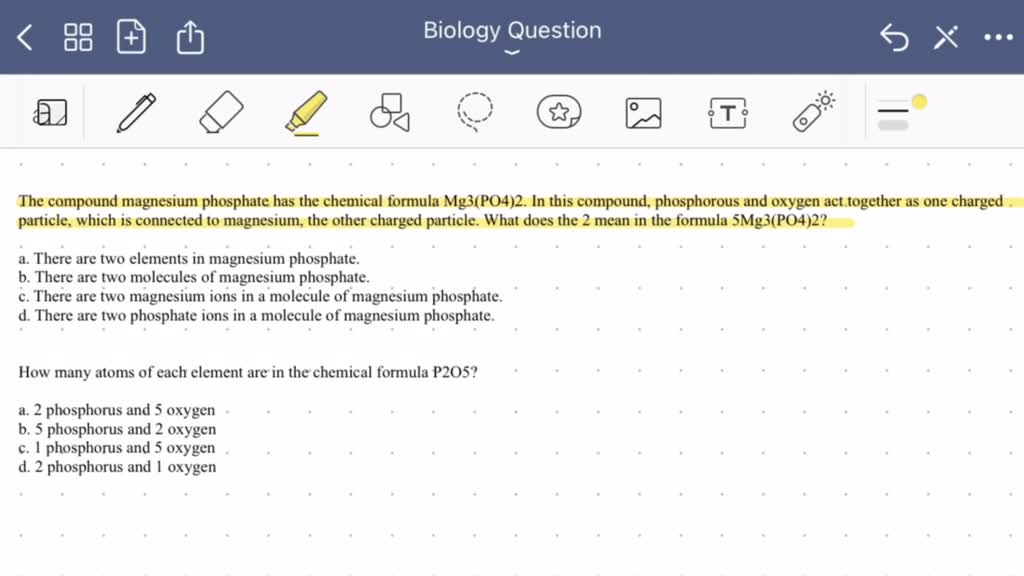Activate the laser pointer tool
The image size is (1024, 576).
(x=812, y=112)
